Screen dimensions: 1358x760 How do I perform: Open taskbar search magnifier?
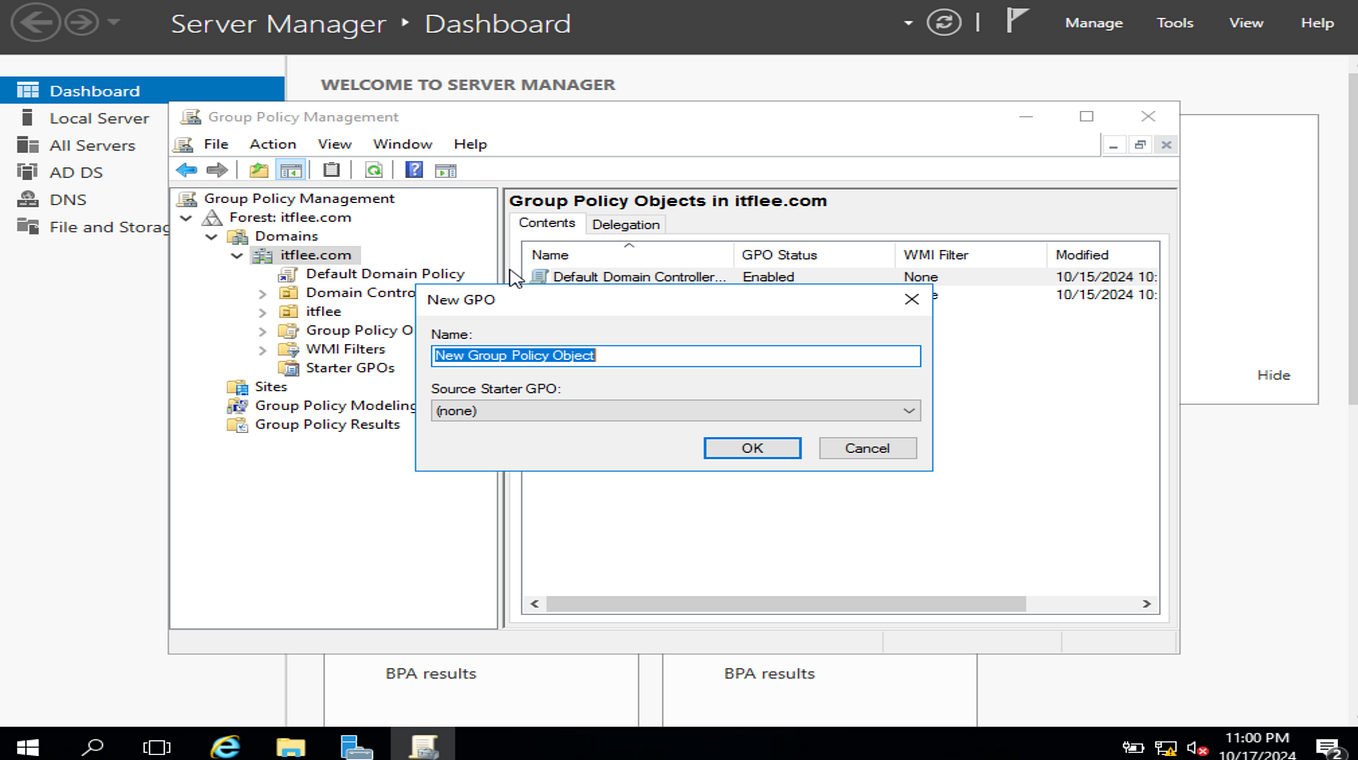[x=92, y=746]
